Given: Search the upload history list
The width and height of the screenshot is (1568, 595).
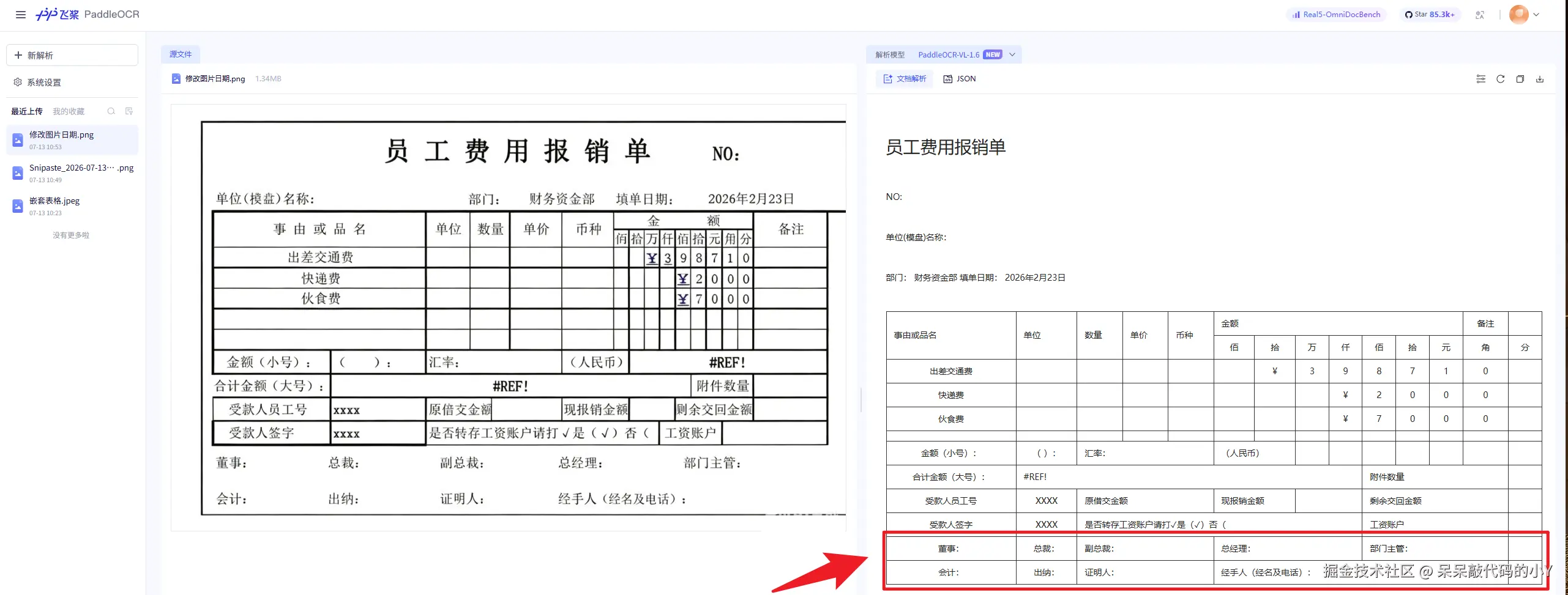Looking at the screenshot, I should [x=111, y=111].
